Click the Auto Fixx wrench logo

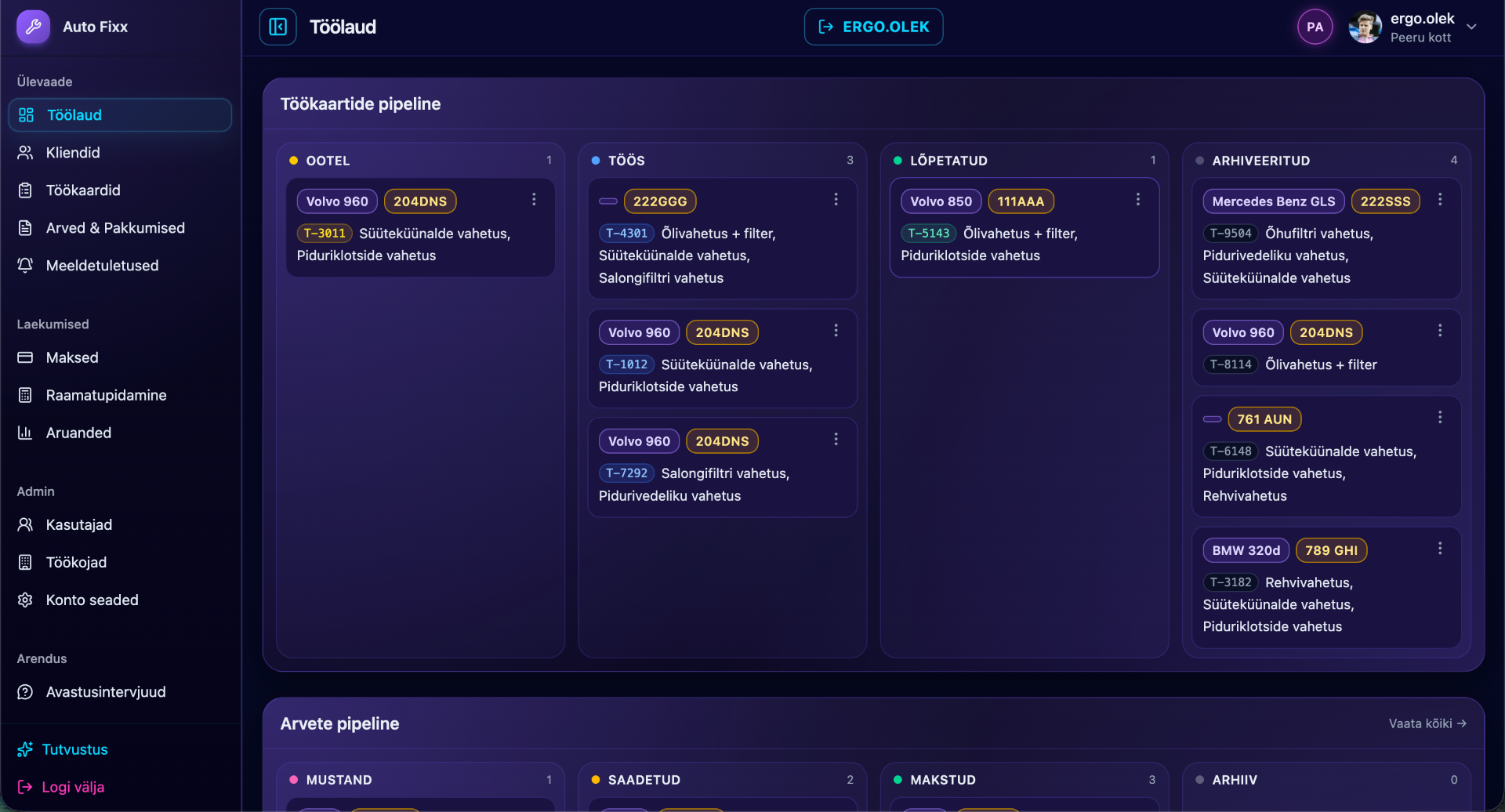pyautogui.click(x=33, y=27)
